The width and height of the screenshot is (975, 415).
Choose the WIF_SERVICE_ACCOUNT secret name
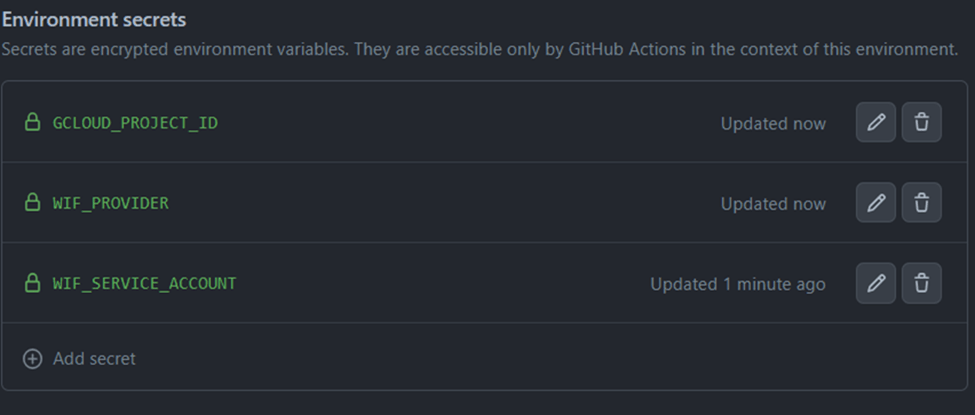pos(144,283)
